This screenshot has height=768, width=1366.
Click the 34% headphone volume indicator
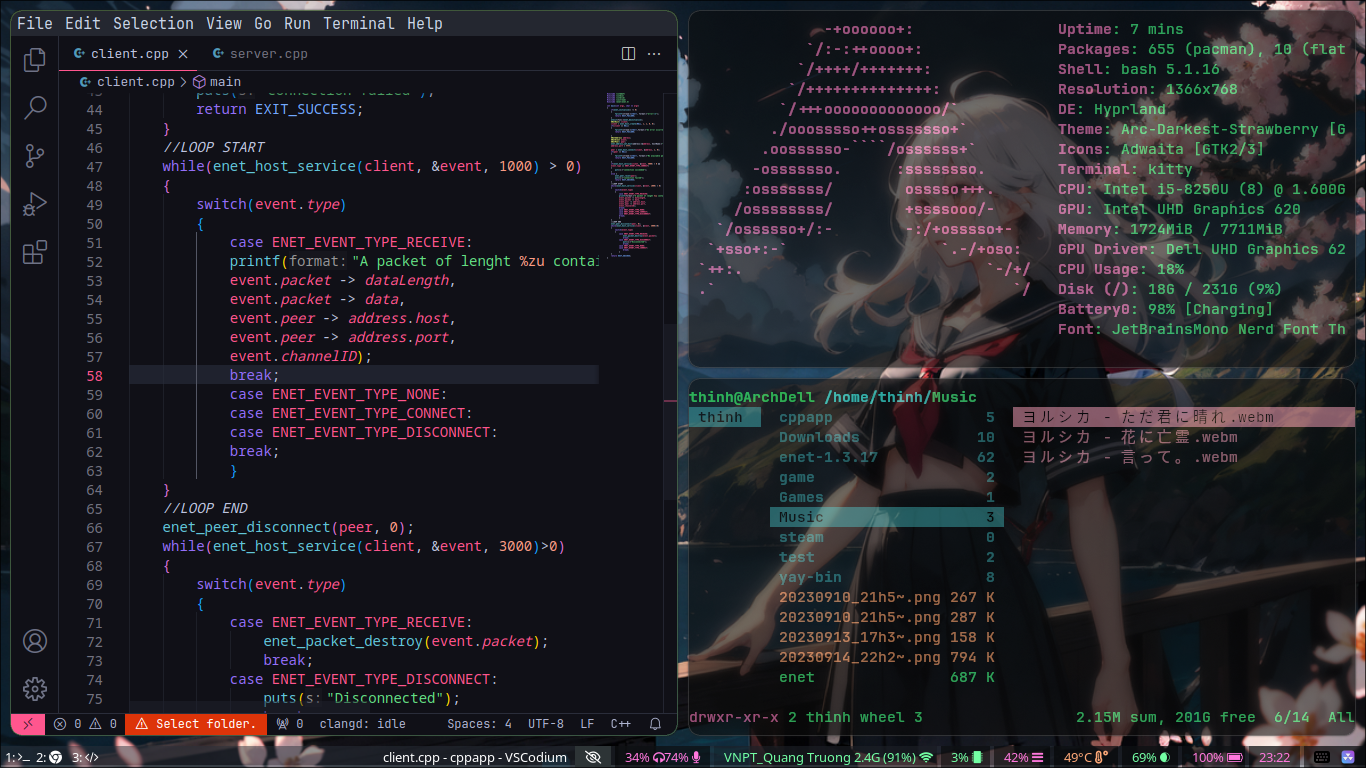click(x=646, y=757)
